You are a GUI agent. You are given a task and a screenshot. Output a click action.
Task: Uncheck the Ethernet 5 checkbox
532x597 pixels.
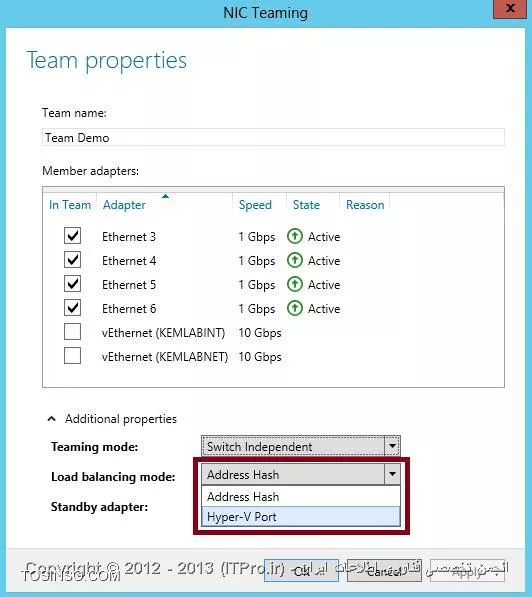click(72, 284)
